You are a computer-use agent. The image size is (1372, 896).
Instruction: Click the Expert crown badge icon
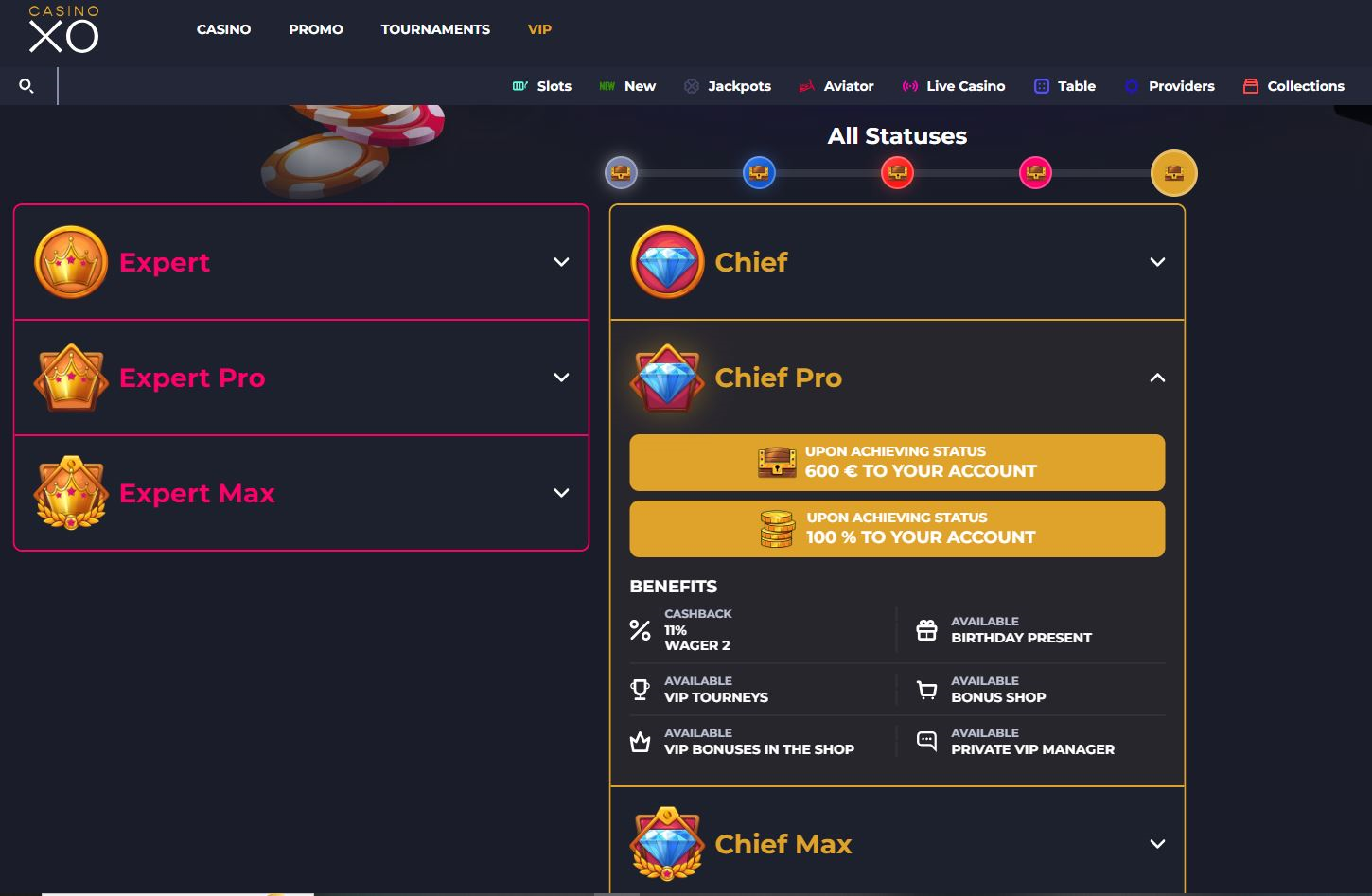[71, 262]
